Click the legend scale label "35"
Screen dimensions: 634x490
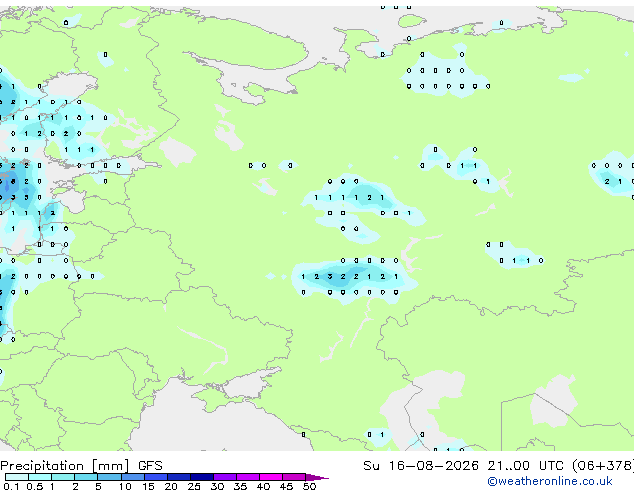tap(240, 486)
